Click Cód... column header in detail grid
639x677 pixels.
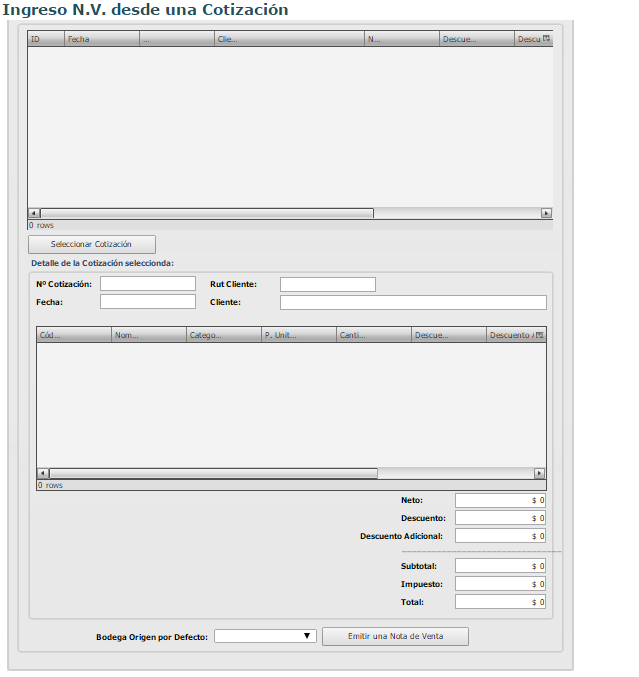[x=74, y=335]
